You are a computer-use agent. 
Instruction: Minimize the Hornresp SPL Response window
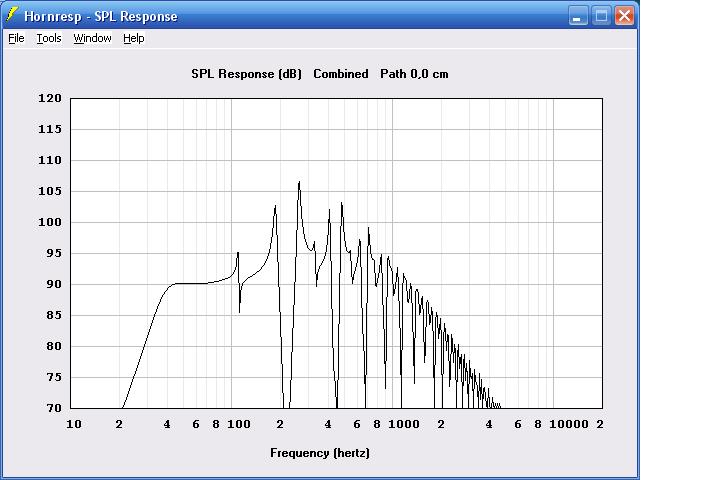[x=578, y=16]
